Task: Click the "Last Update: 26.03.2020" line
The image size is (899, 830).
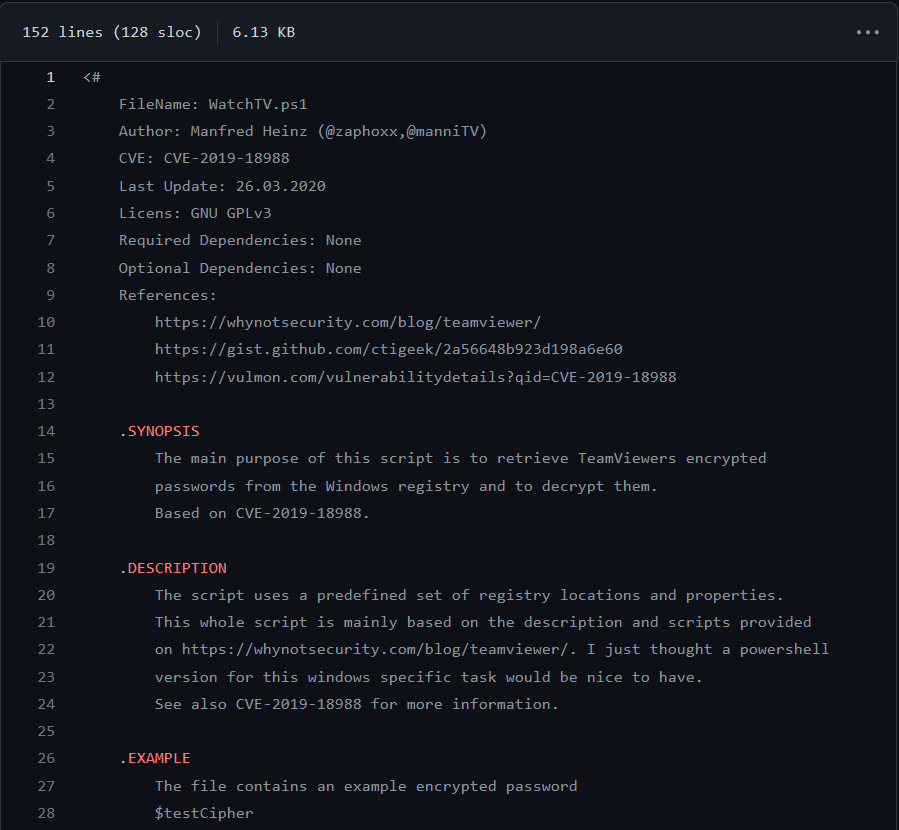Action: 222,186
